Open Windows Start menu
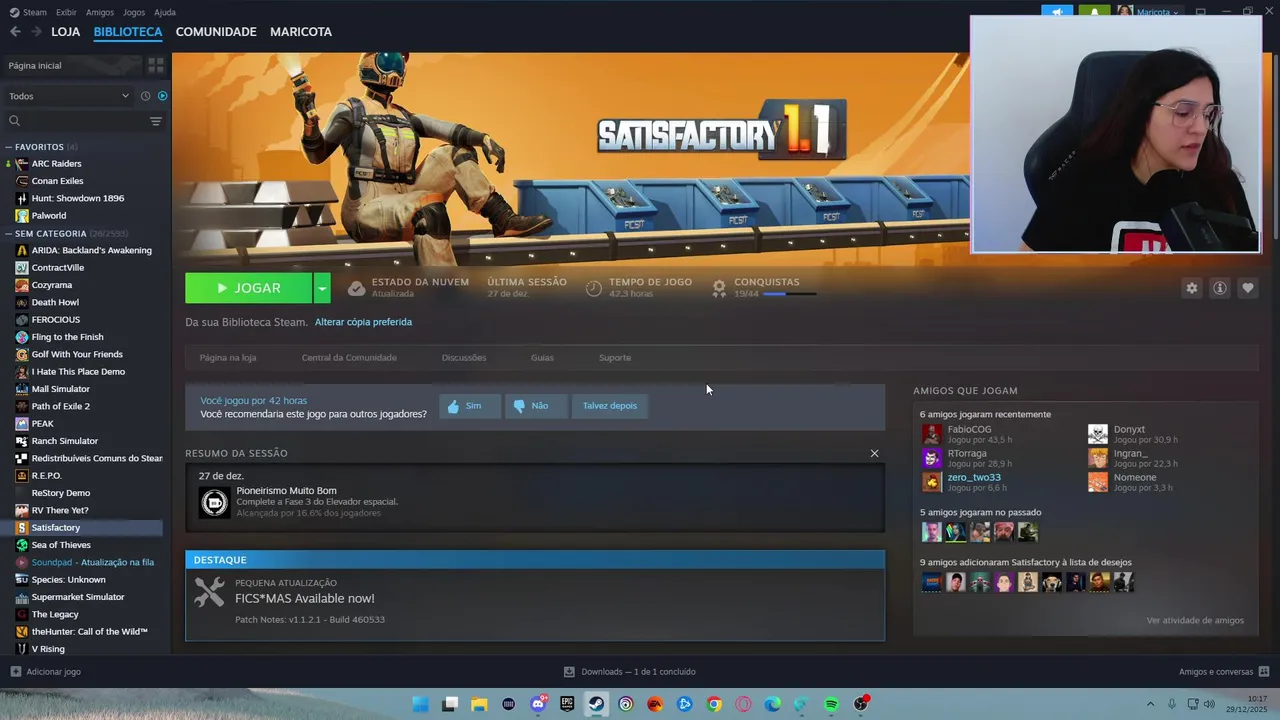1280x720 pixels. click(x=421, y=704)
